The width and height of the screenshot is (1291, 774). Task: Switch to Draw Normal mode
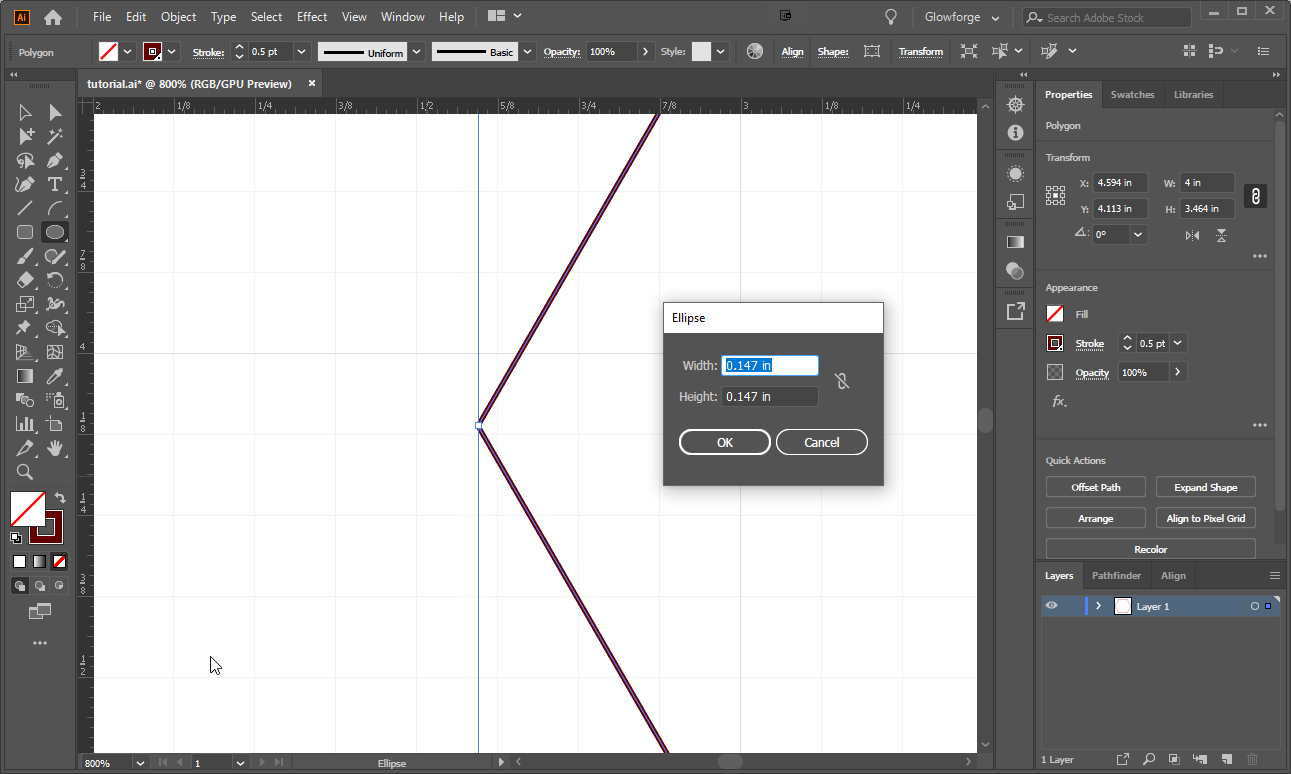tap(20, 586)
